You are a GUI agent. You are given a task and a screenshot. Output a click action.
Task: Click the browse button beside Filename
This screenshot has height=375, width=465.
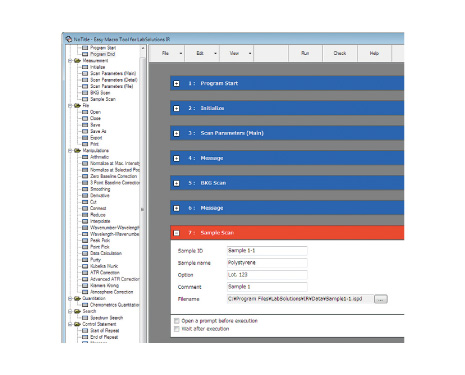pyautogui.click(x=381, y=299)
